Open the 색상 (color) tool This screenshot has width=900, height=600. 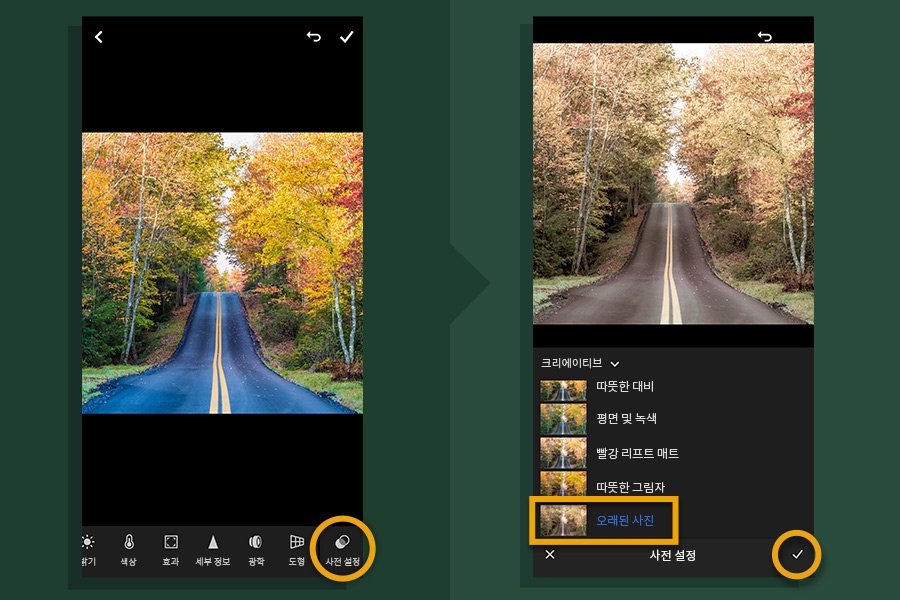(129, 549)
